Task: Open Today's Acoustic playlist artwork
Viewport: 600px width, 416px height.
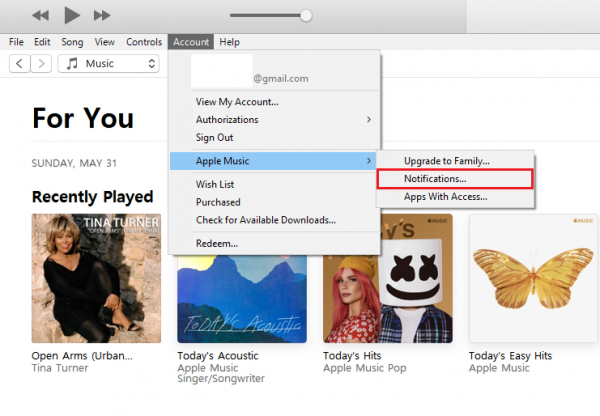Action: pyautogui.click(x=242, y=299)
